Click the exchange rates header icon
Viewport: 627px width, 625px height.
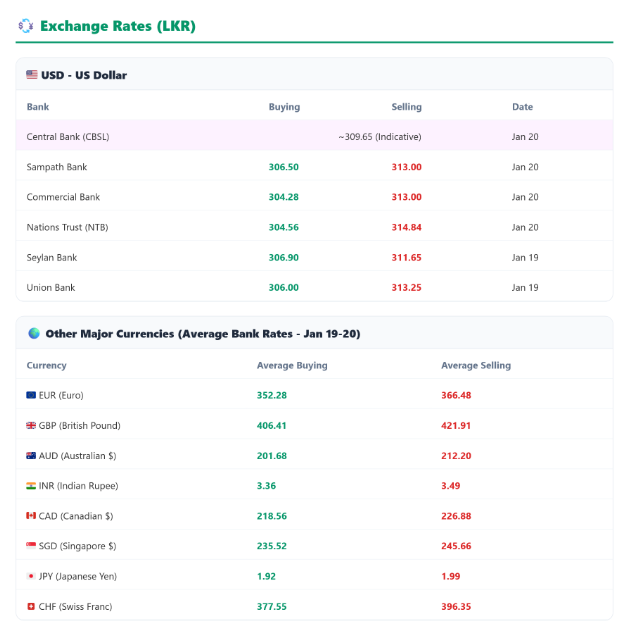(26, 26)
